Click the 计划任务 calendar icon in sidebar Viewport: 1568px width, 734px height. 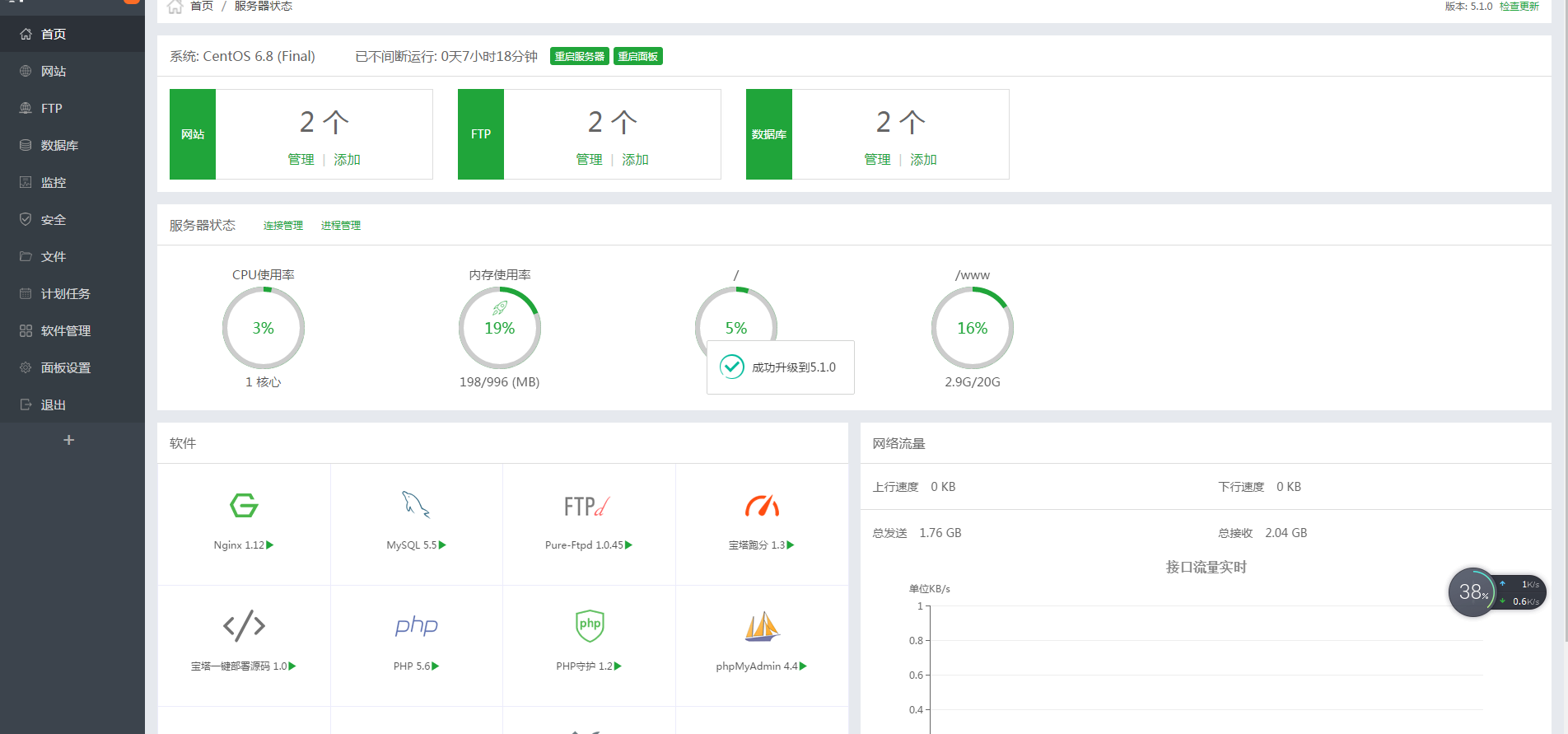pyautogui.click(x=26, y=293)
